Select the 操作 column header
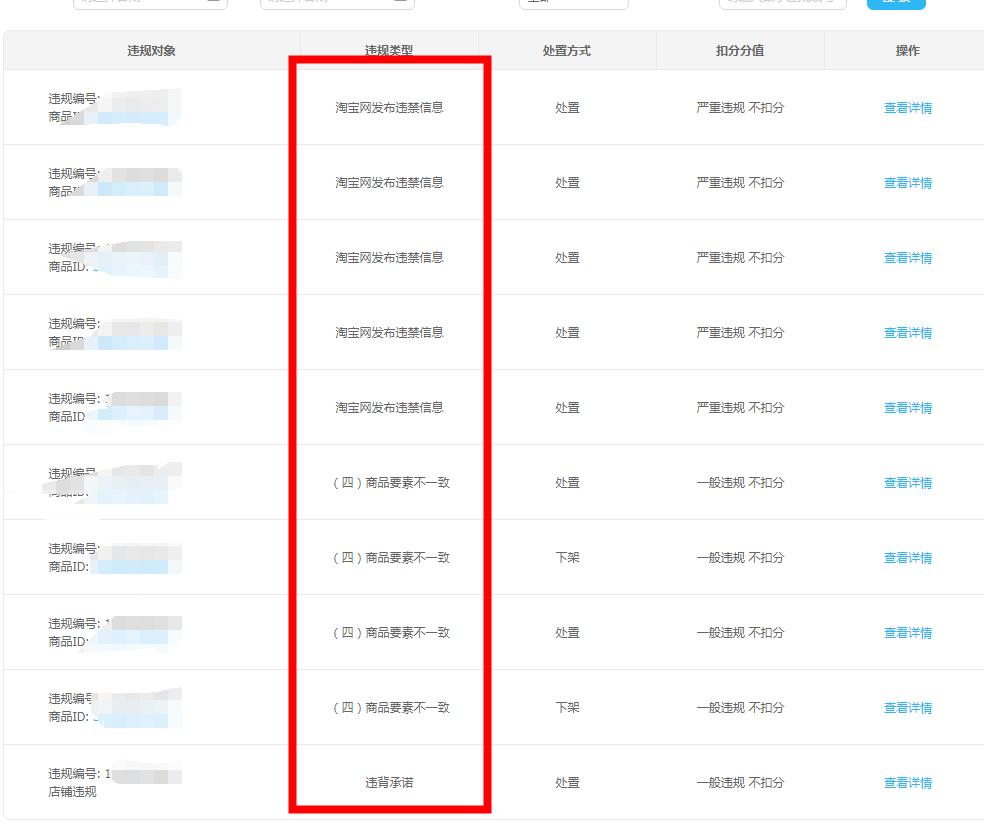Screen dimensions: 984x827 point(907,49)
